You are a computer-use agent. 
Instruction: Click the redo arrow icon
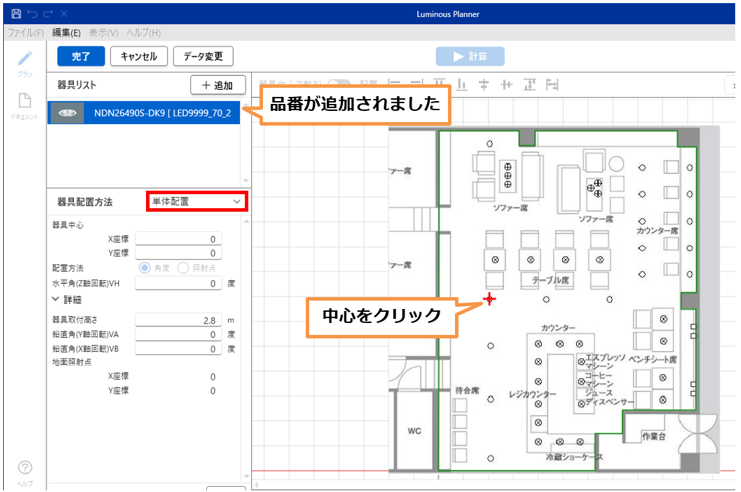[x=48, y=15]
